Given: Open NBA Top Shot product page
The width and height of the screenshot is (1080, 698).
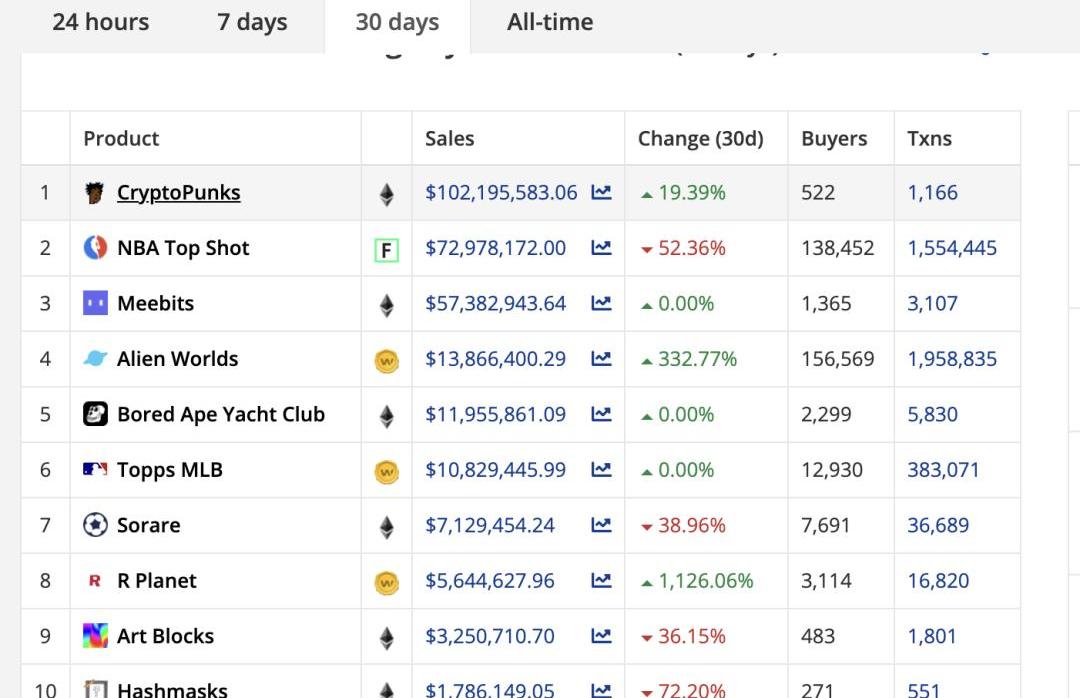Looking at the screenshot, I should pyautogui.click(x=183, y=247).
